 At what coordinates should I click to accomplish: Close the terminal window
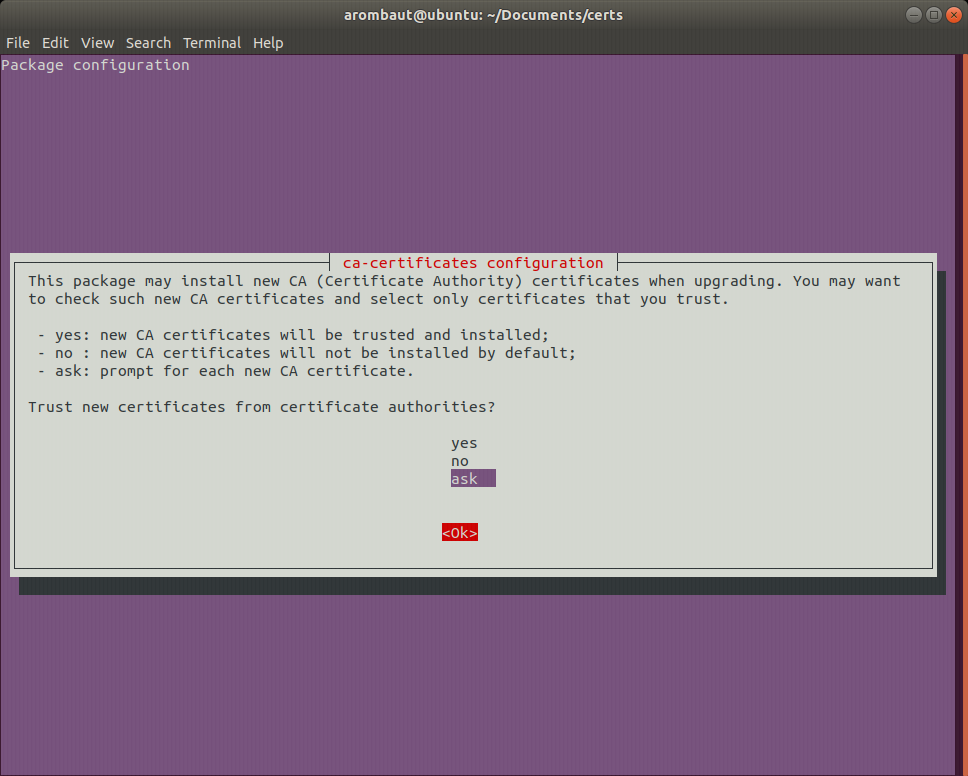point(952,15)
